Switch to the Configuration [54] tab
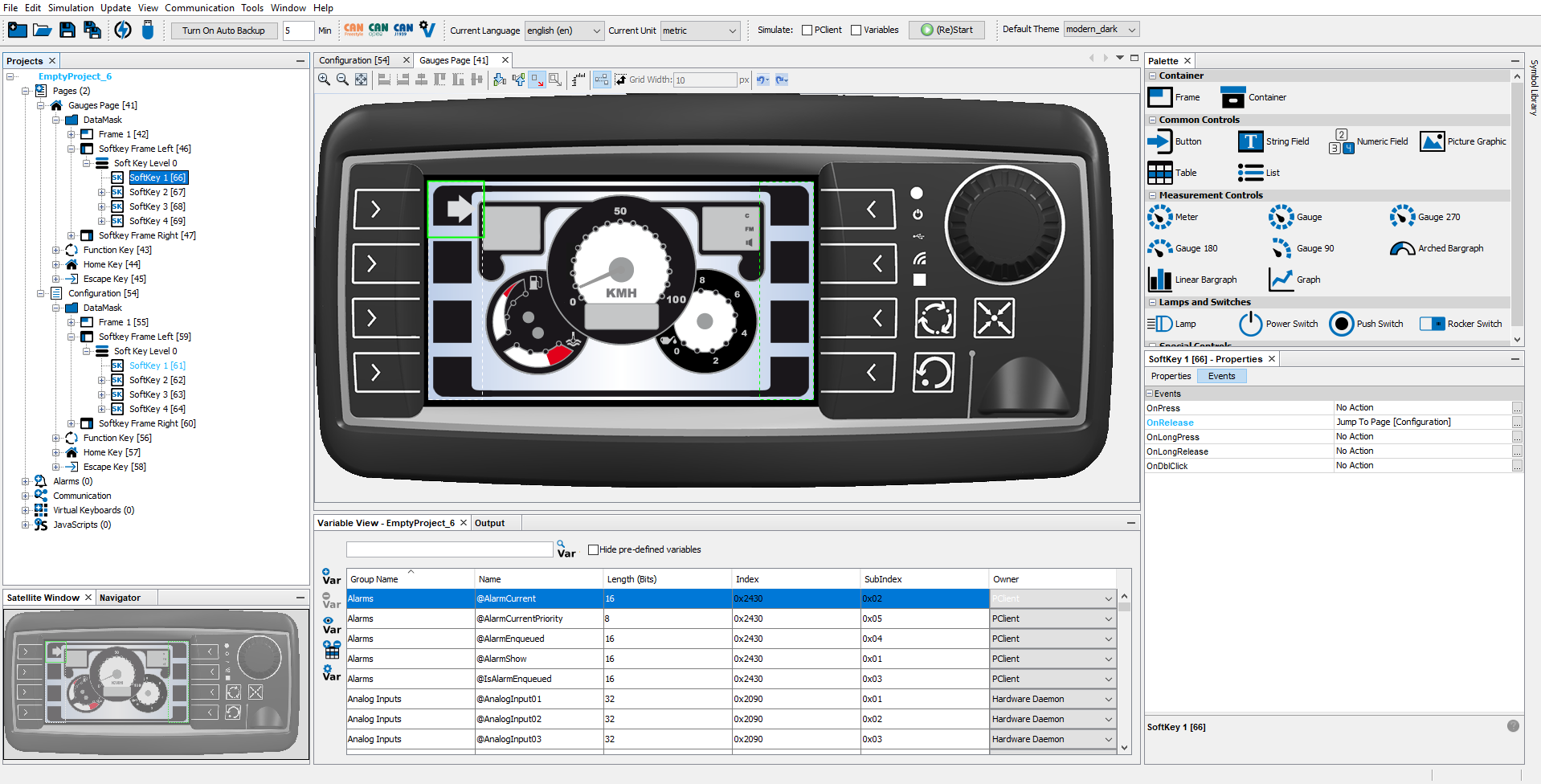The width and height of the screenshot is (1541, 784). tap(354, 60)
